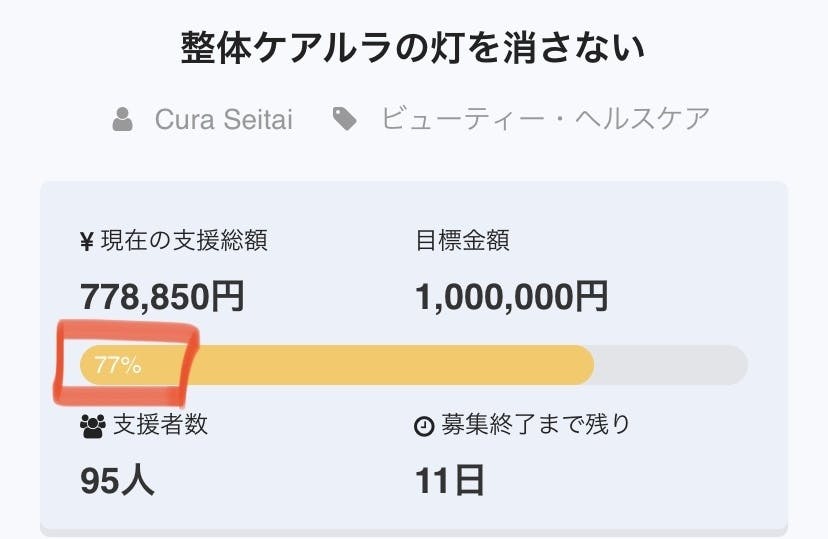Click the 11日 remaining days value
Viewport: 828px width, 539px height.
450,481
